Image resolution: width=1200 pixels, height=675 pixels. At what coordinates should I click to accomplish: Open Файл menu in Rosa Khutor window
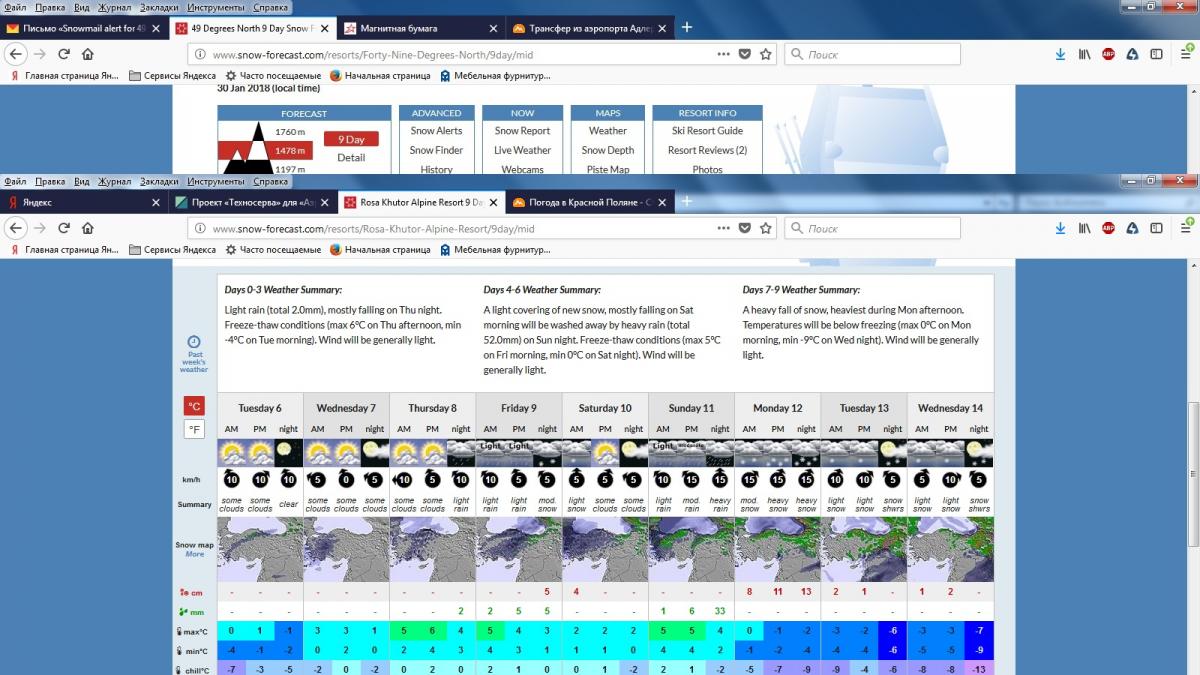point(15,182)
